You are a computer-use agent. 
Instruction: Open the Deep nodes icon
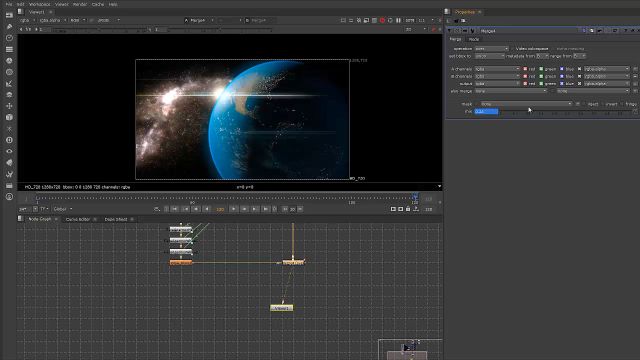coord(9,140)
